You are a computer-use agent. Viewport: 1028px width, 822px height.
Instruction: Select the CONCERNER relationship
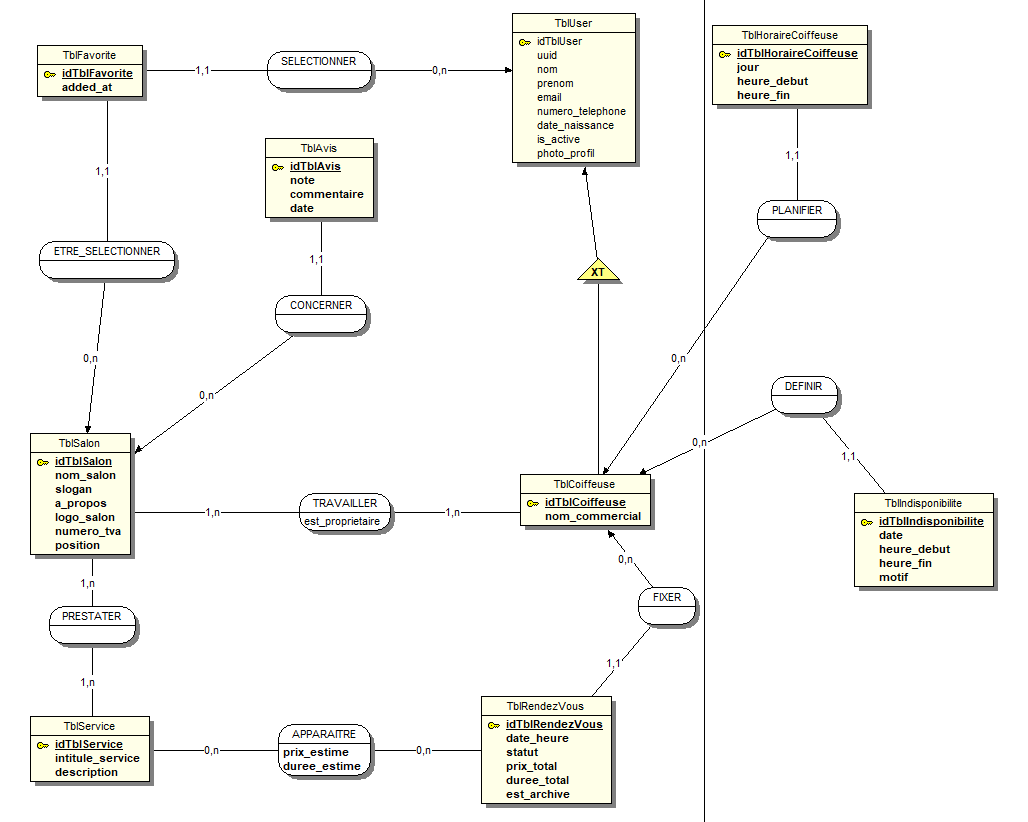(321, 305)
